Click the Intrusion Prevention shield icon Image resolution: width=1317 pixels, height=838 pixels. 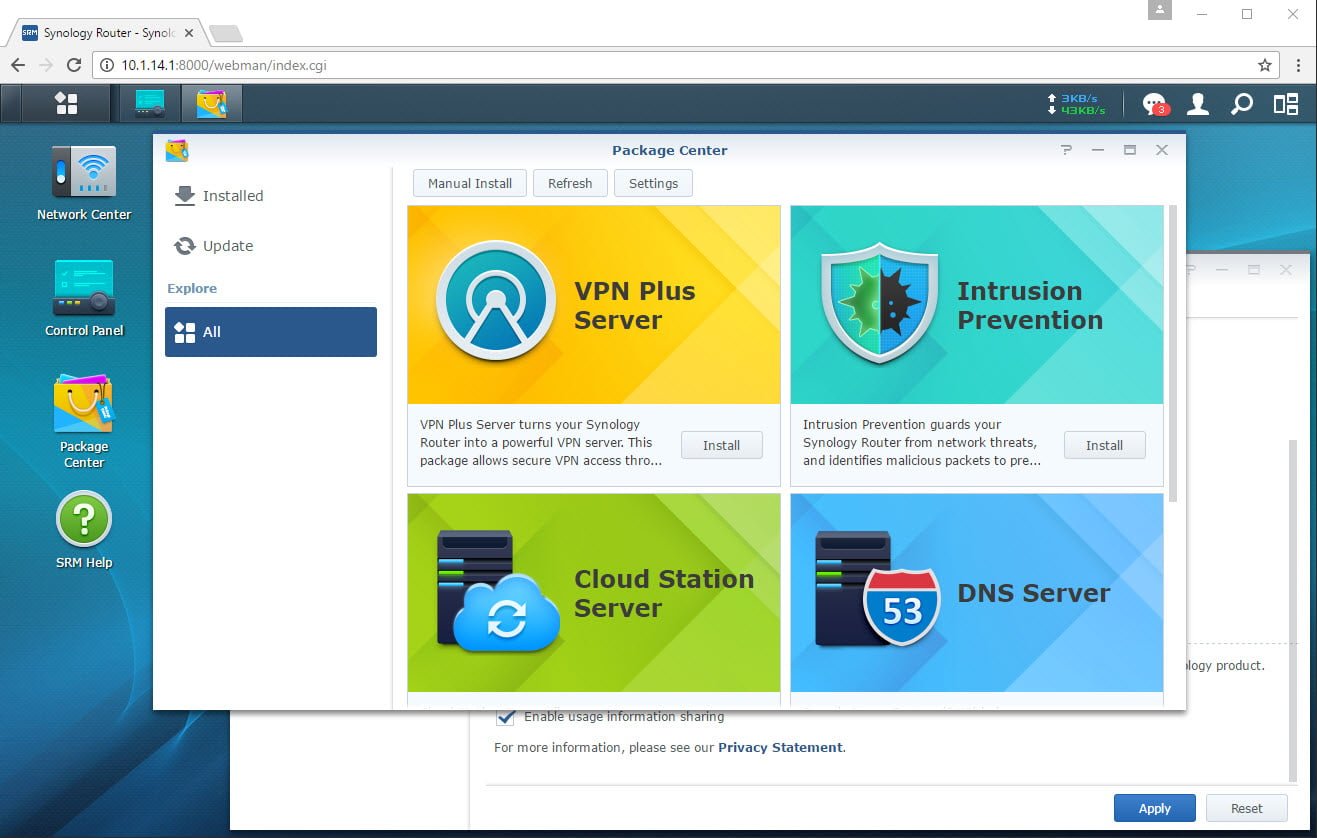(x=879, y=302)
